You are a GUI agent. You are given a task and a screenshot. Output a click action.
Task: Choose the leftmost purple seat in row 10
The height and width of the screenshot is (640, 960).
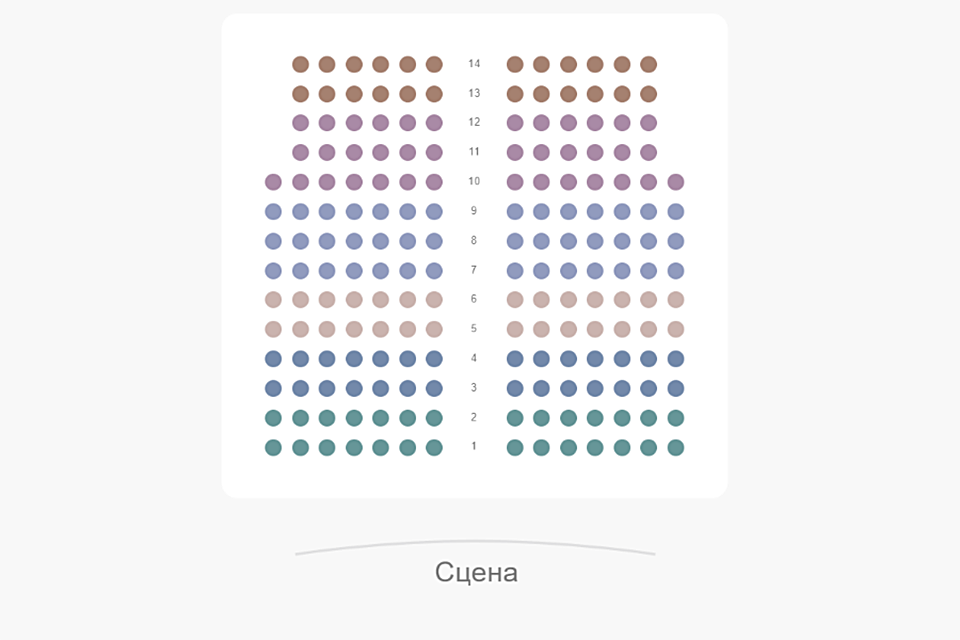273,182
